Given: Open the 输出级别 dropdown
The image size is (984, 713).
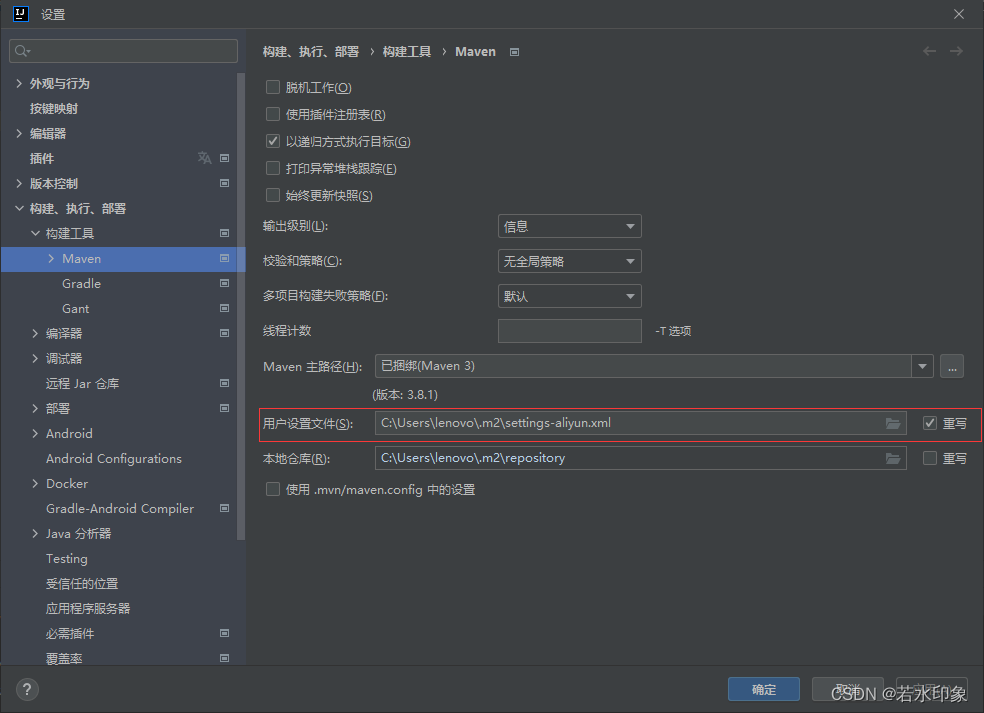Looking at the screenshot, I should click(569, 226).
